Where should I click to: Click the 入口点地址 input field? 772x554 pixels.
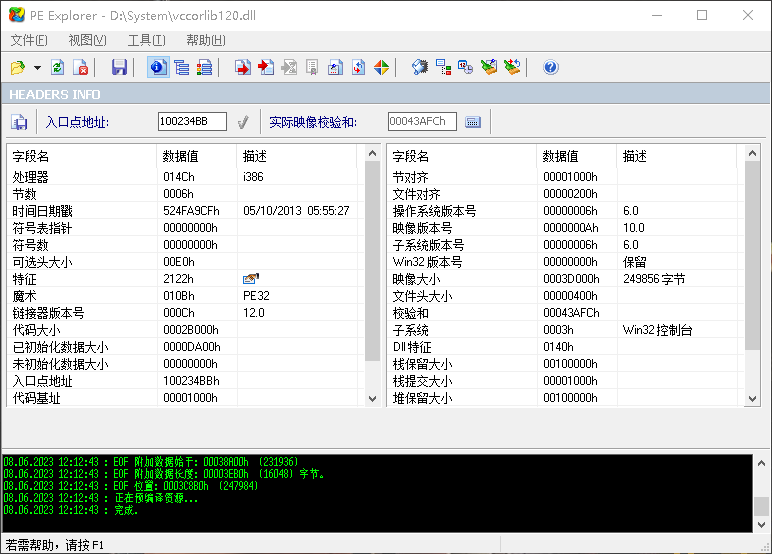click(192, 122)
